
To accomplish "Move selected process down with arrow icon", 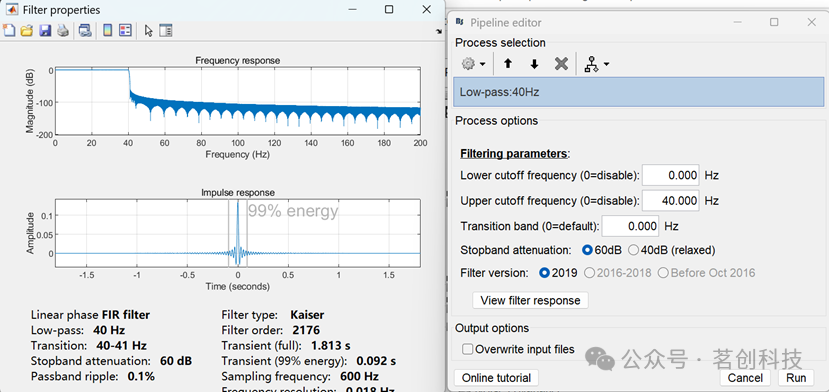I will tap(534, 64).
